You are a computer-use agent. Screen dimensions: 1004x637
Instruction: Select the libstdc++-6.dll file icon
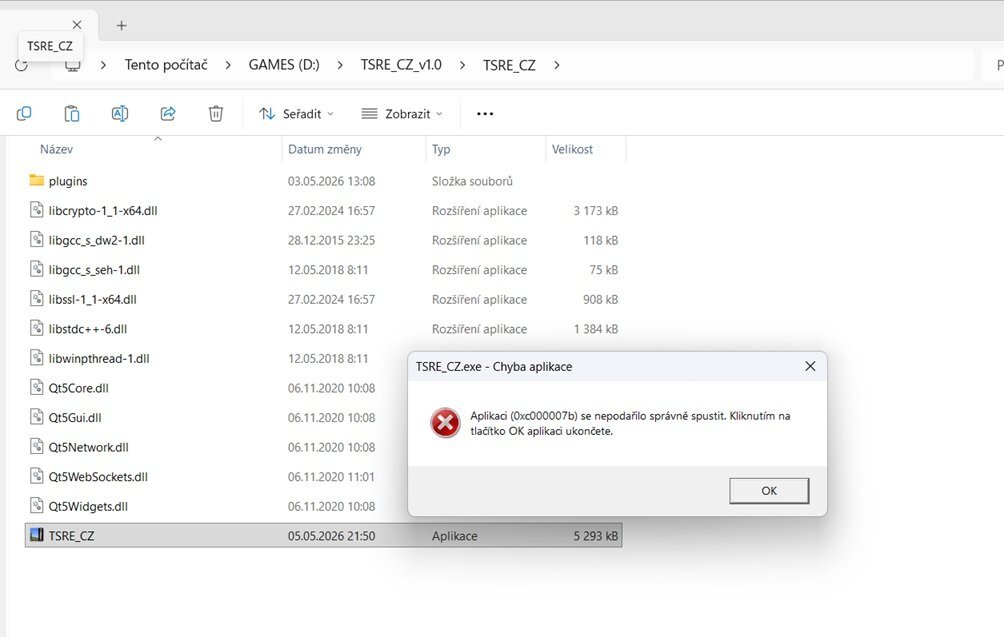[x=36, y=328]
